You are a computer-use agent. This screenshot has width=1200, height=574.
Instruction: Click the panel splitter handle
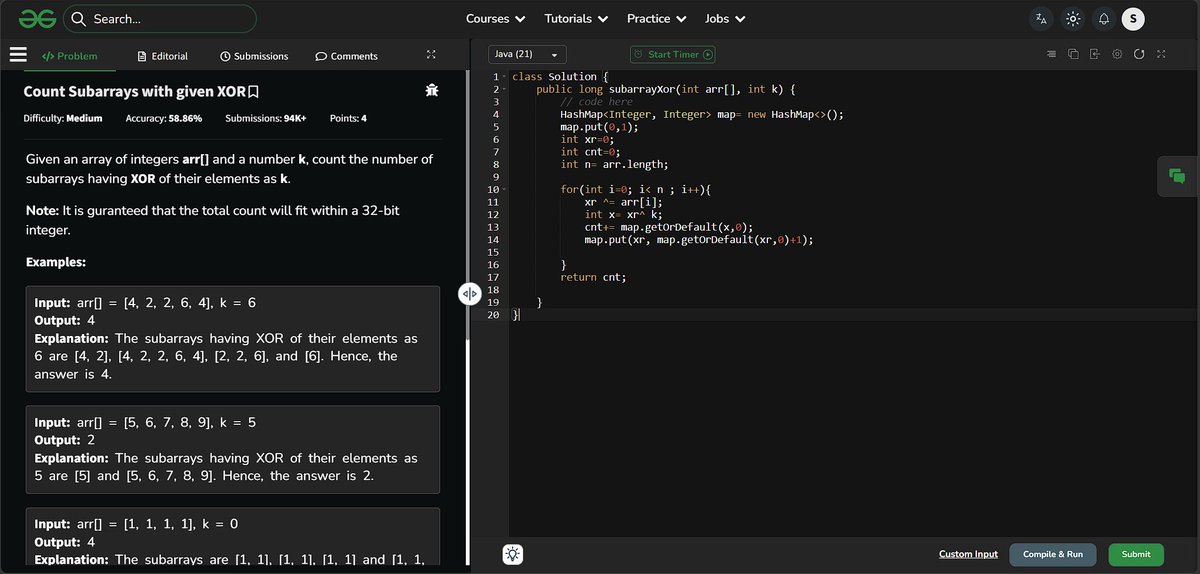pyautogui.click(x=470, y=293)
